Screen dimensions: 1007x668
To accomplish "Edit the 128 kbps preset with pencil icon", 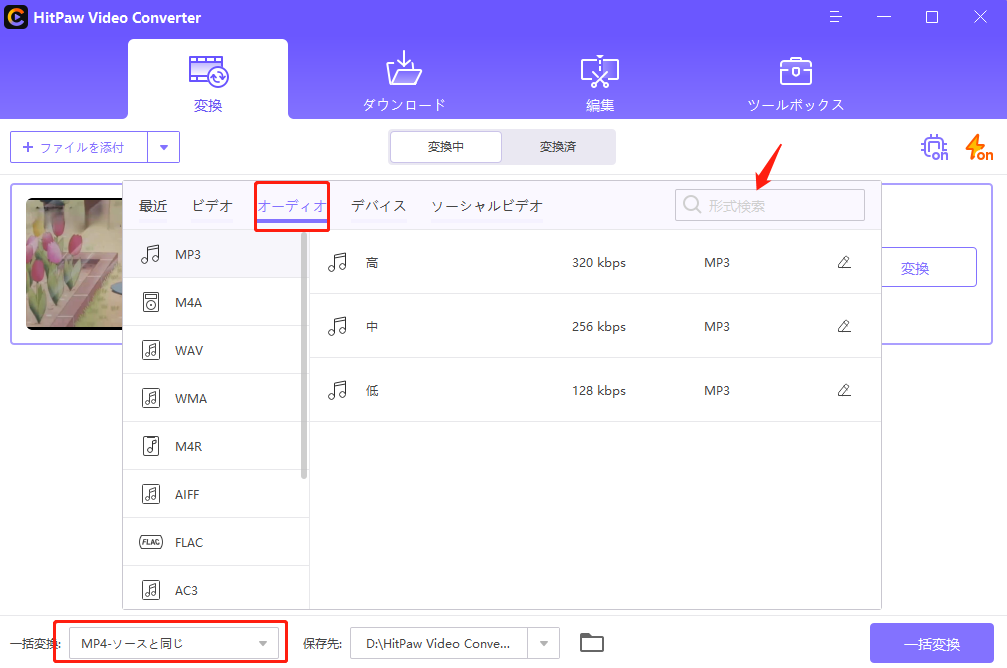I will [x=844, y=390].
